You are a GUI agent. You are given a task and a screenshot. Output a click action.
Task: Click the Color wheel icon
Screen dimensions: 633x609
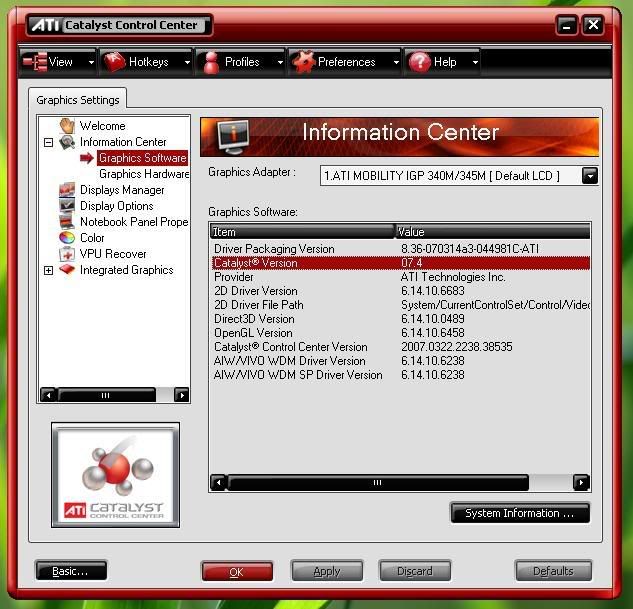click(67, 238)
